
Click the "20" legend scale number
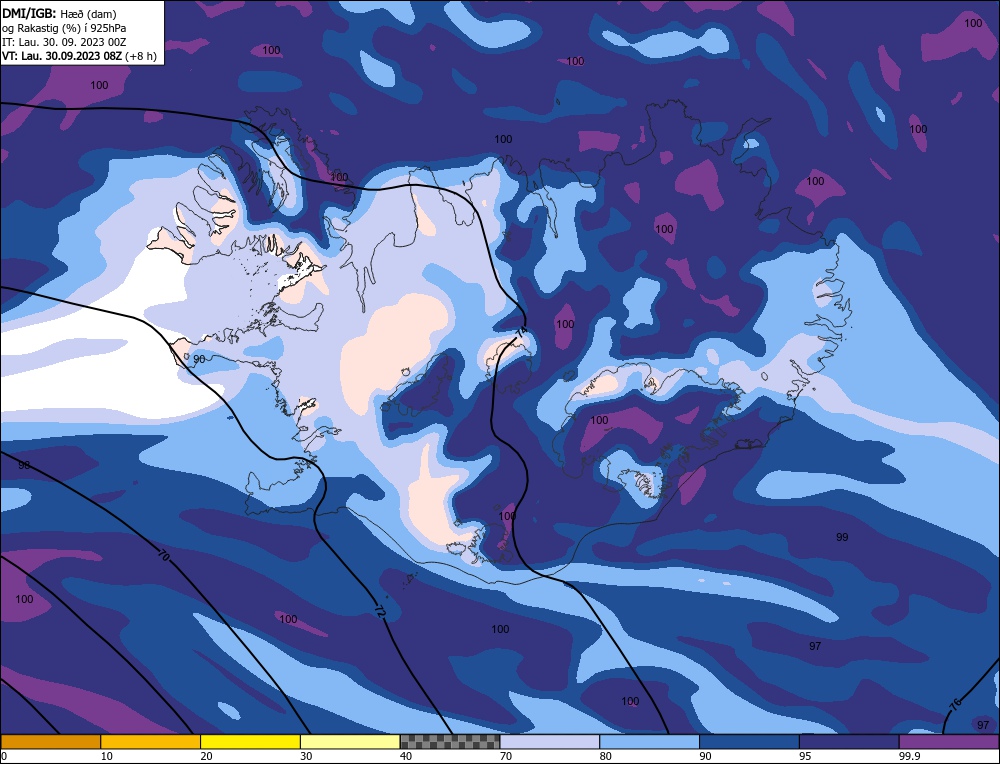click(206, 756)
